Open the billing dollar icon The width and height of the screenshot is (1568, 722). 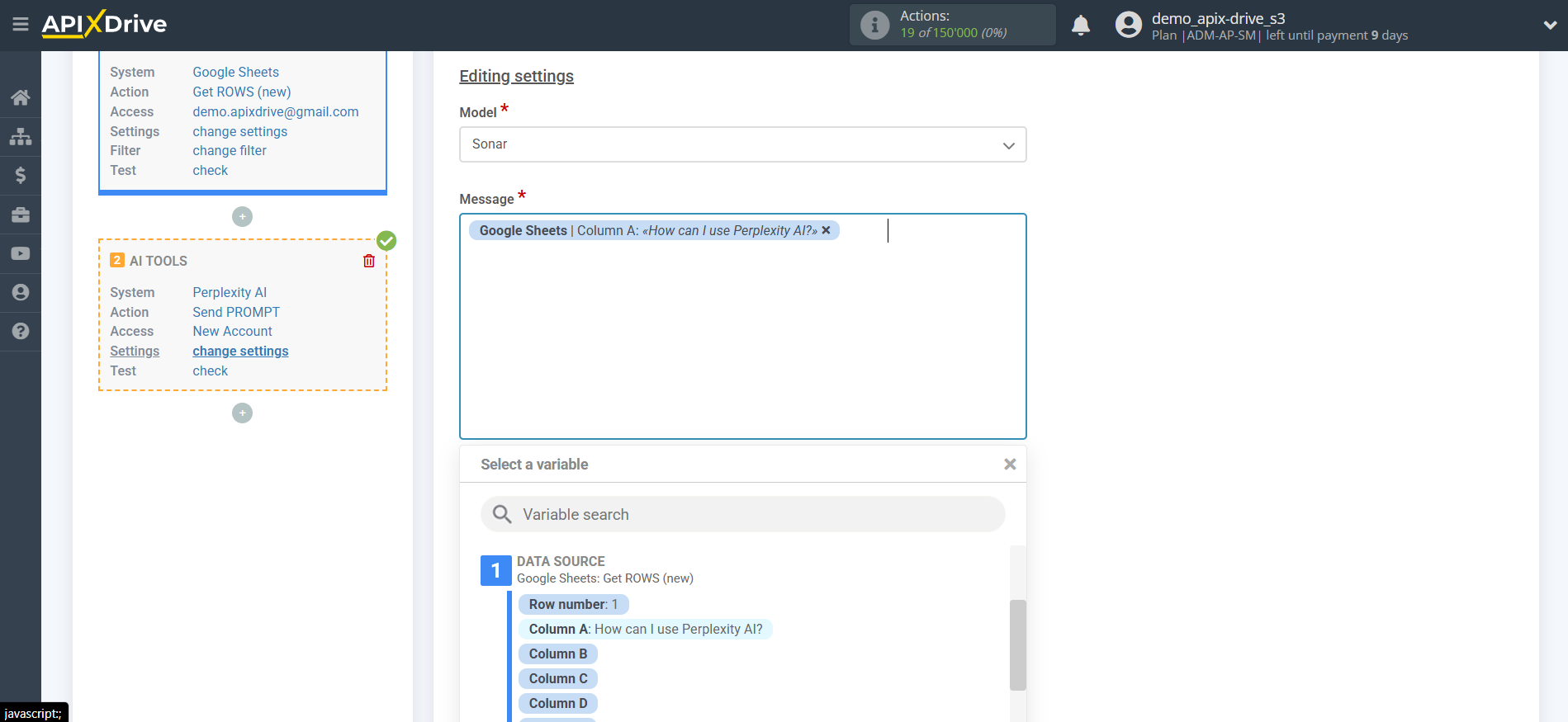21,175
